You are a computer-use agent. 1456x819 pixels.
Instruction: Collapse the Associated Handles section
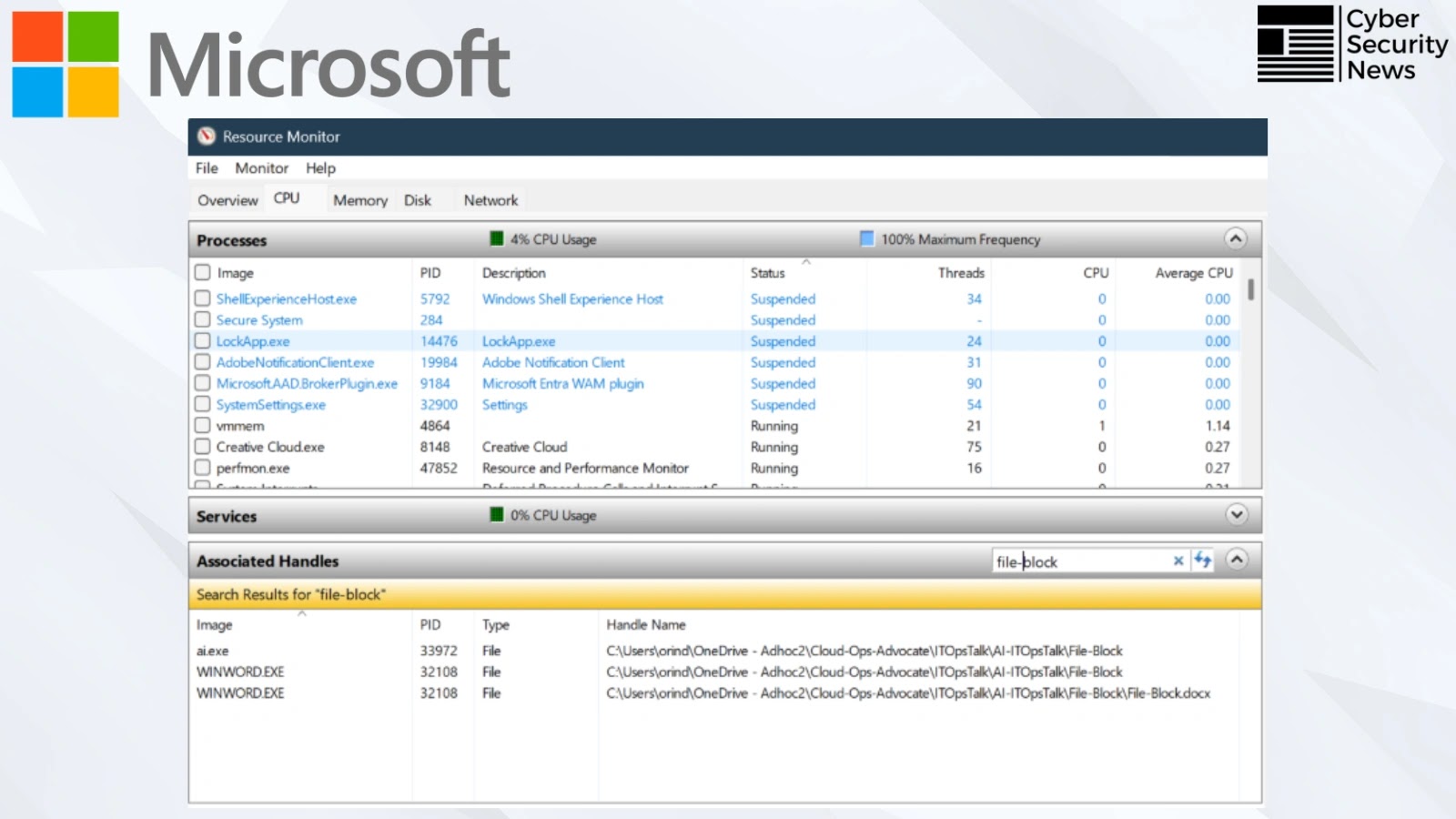click(1236, 560)
